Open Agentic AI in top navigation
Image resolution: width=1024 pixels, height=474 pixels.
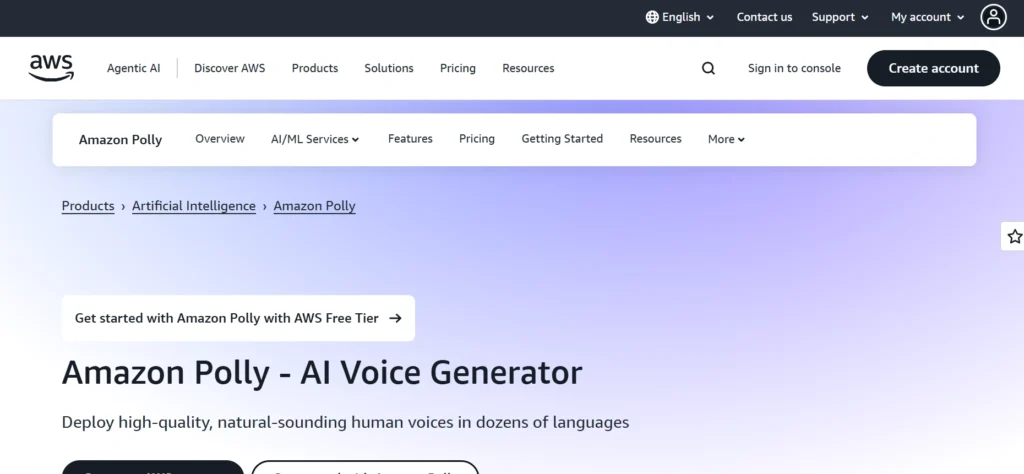(133, 69)
